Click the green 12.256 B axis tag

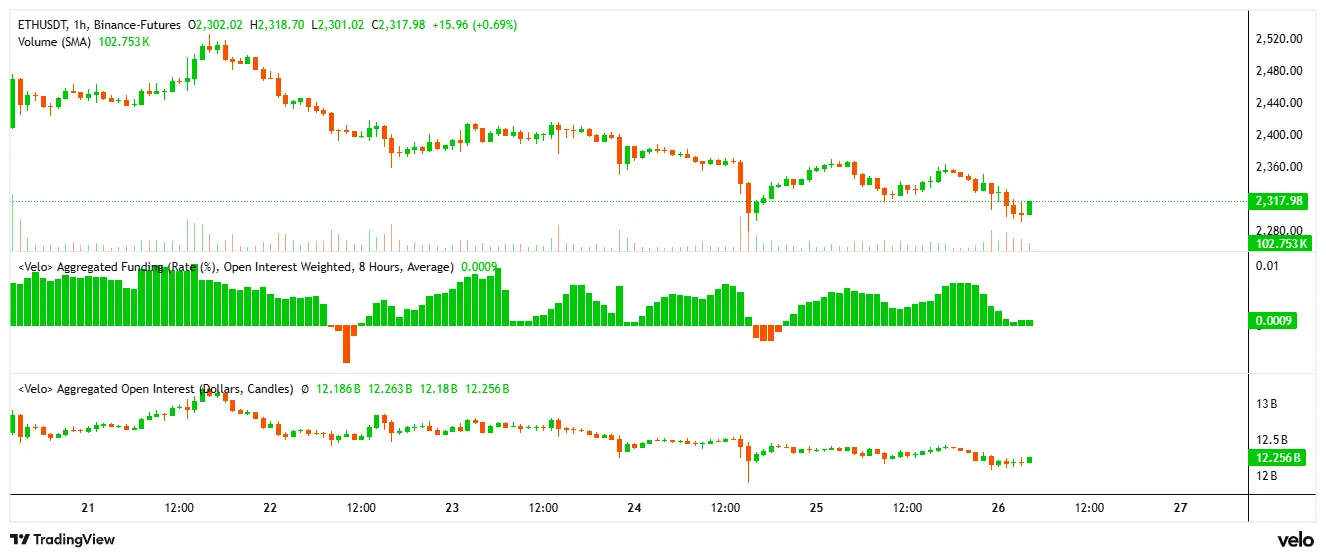[x=1279, y=458]
